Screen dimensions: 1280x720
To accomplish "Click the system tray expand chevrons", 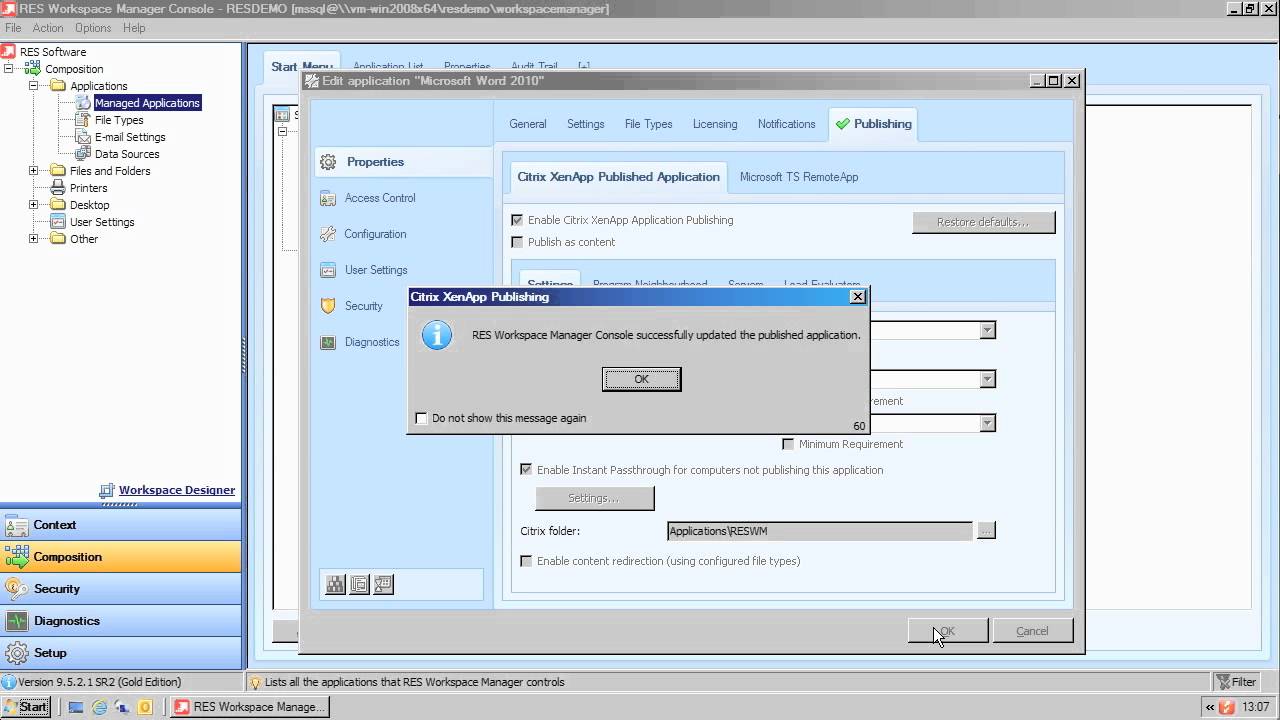I will coord(1210,707).
